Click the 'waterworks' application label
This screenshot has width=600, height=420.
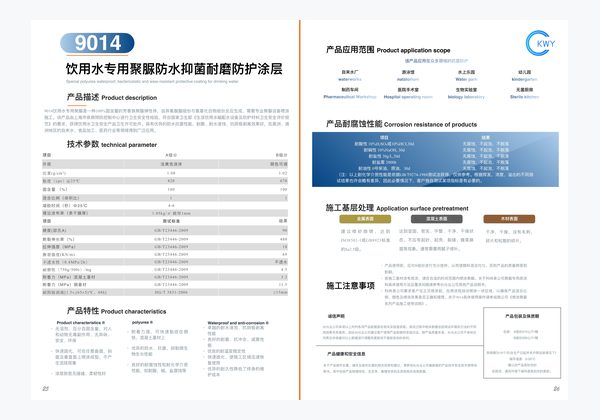point(350,79)
